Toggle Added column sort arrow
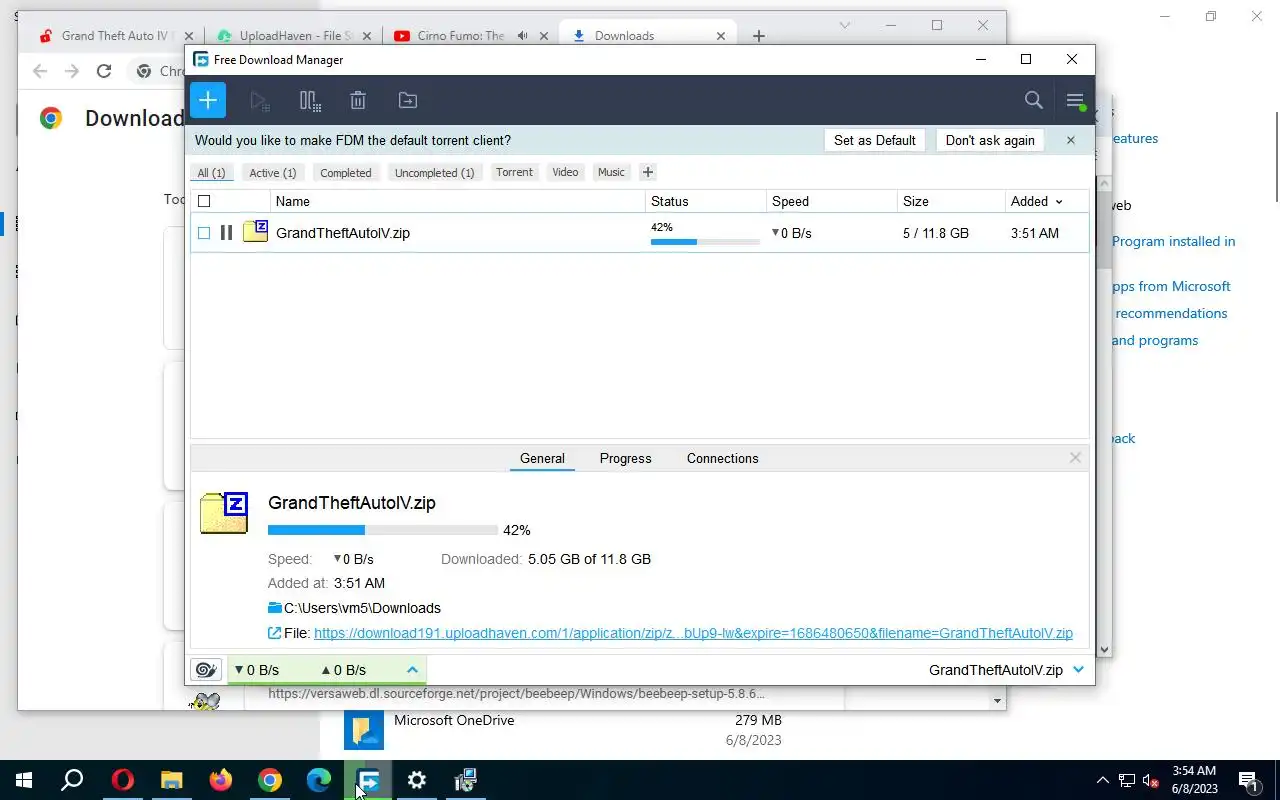Image resolution: width=1280 pixels, height=800 pixels. coord(1059,201)
